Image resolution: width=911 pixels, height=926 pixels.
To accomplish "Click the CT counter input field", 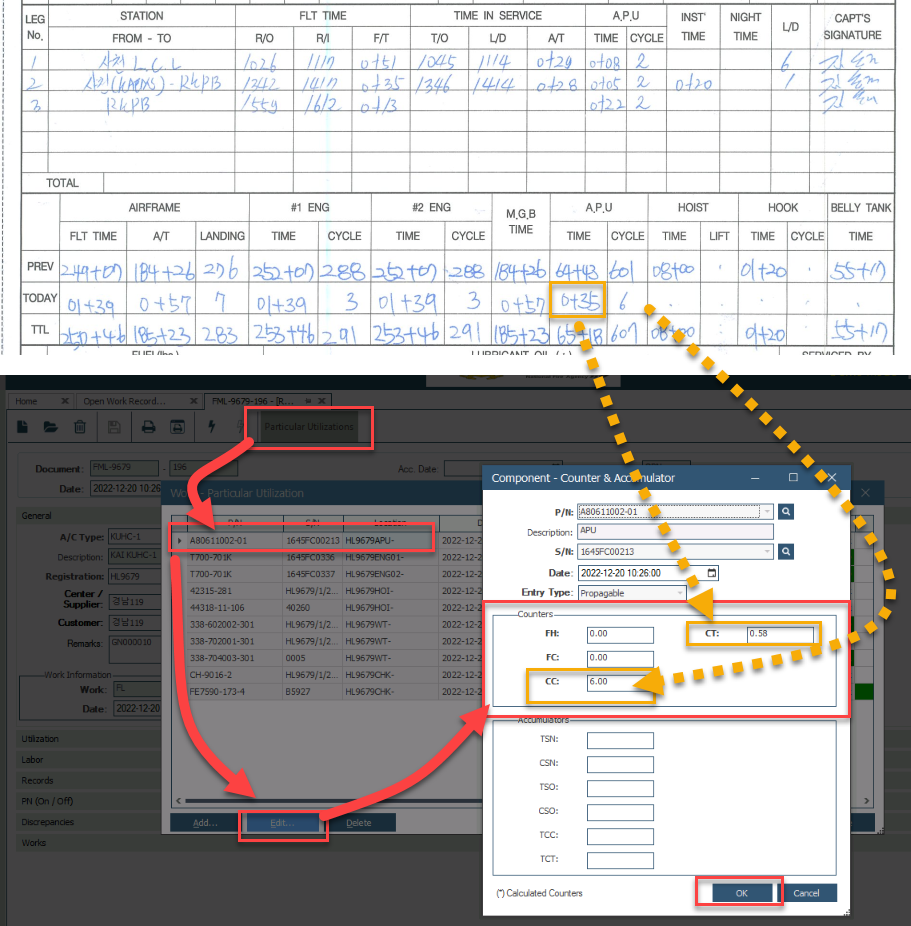I will (780, 634).
